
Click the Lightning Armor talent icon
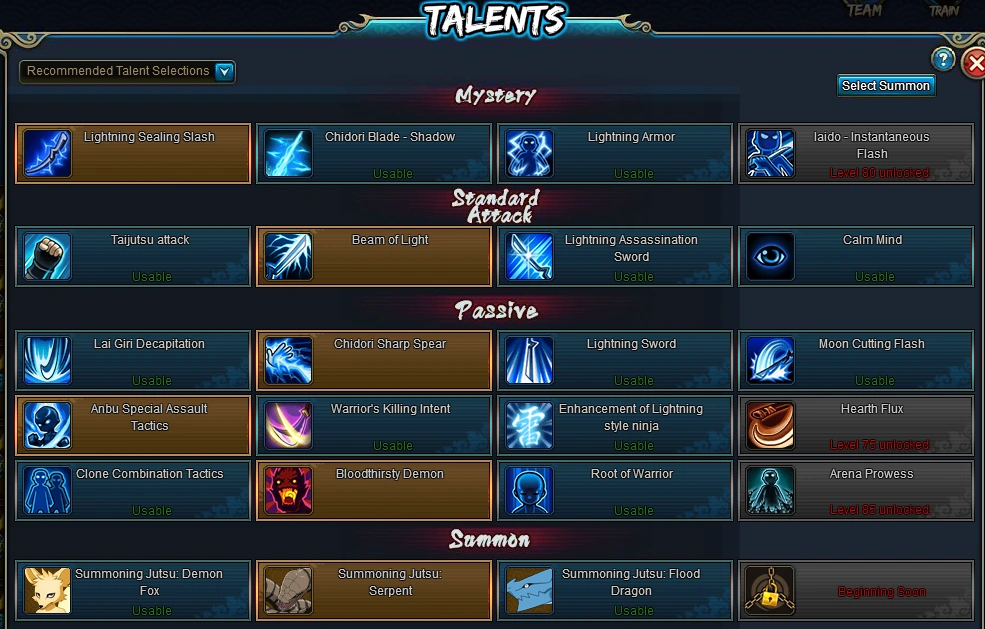coord(530,153)
